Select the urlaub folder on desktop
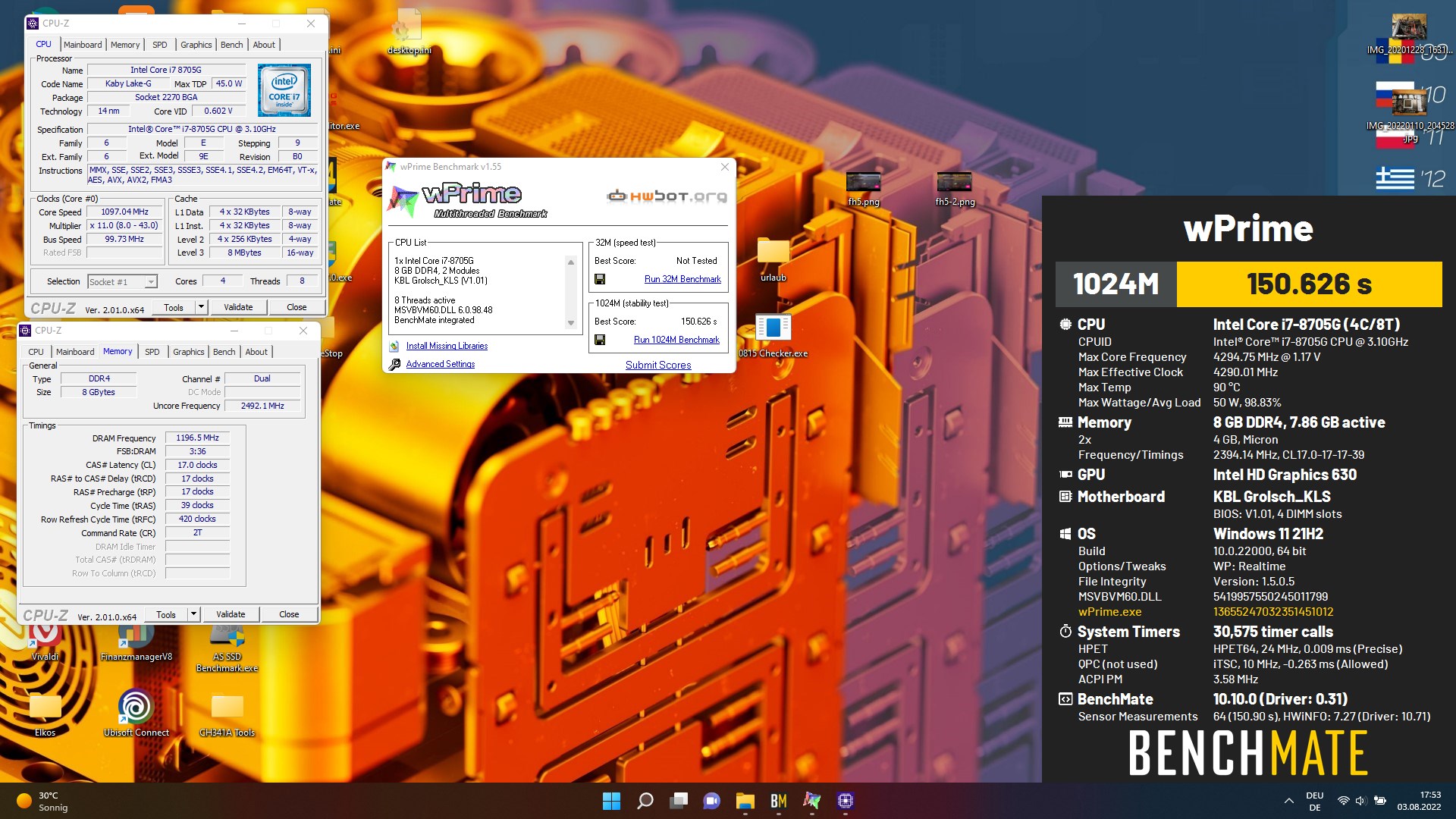This screenshot has width=1456, height=819. (773, 259)
